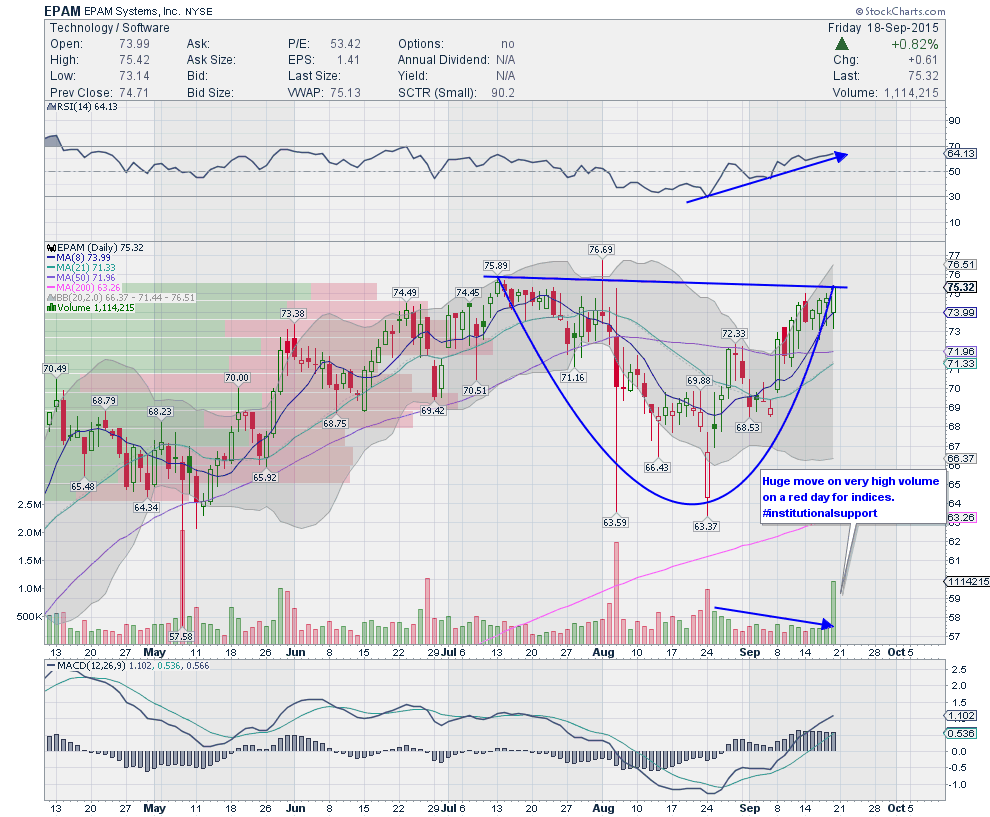The height and width of the screenshot is (817, 990).
Task: Click the Sep label below the MACD panel
Action: click(750, 808)
